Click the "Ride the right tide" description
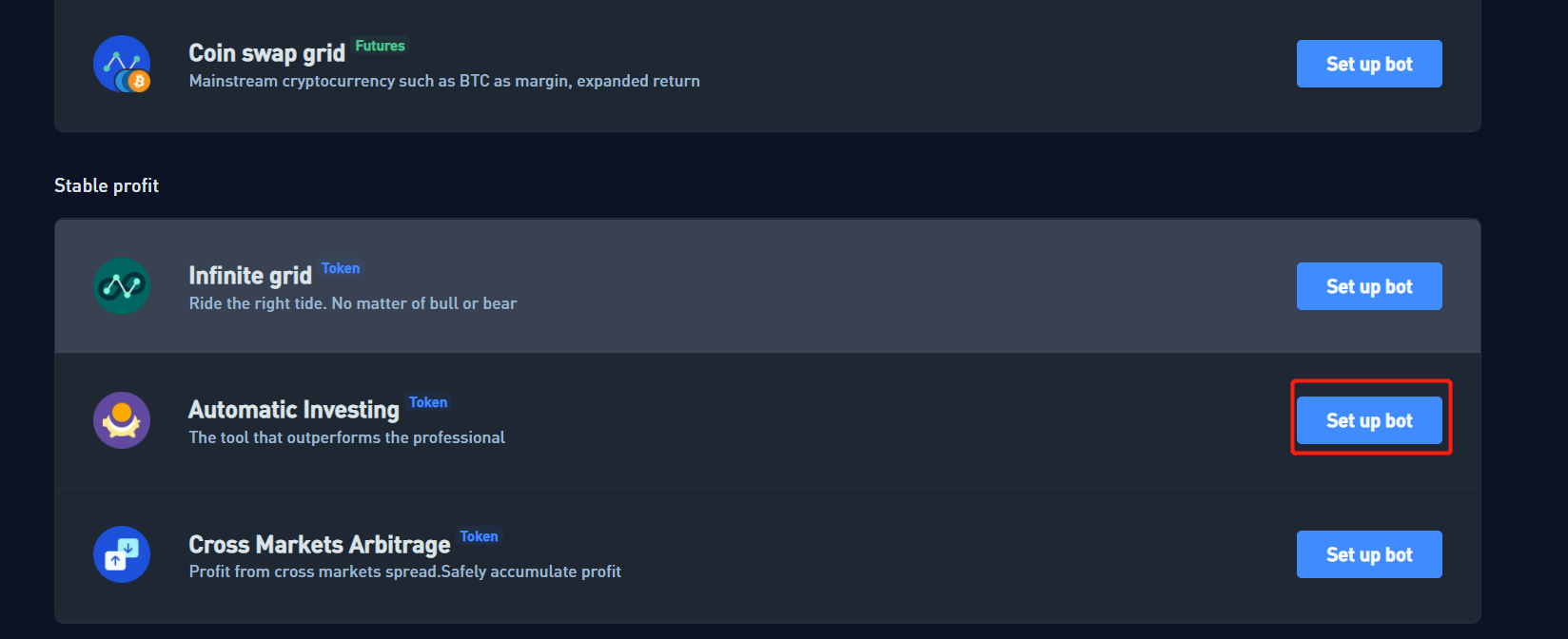The height and width of the screenshot is (639, 1568). tap(353, 303)
